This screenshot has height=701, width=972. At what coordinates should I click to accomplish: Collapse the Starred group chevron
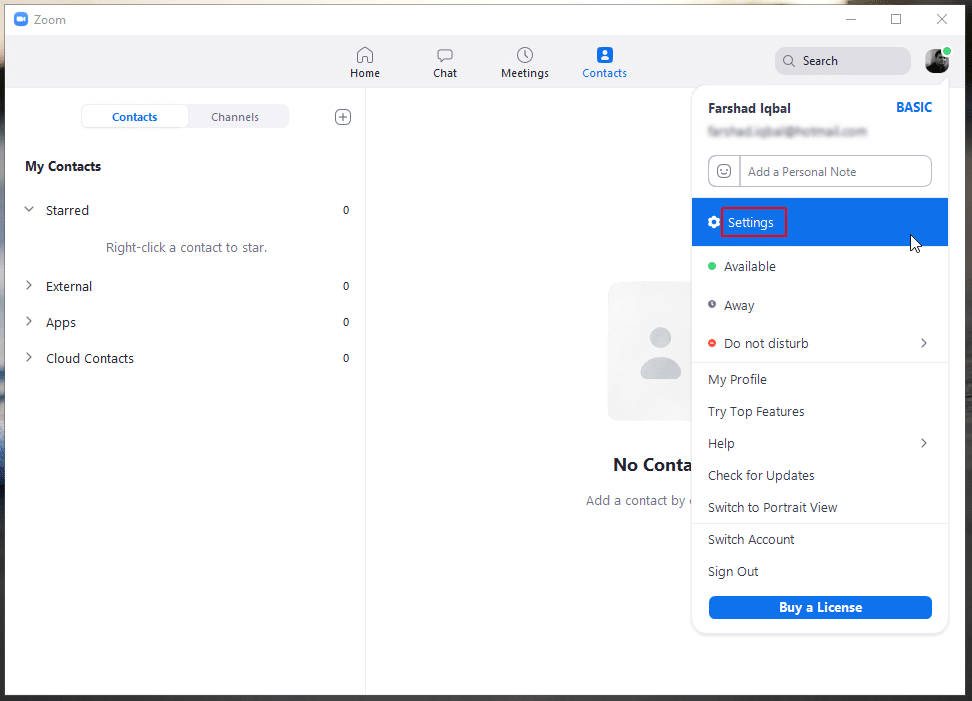tap(29, 209)
